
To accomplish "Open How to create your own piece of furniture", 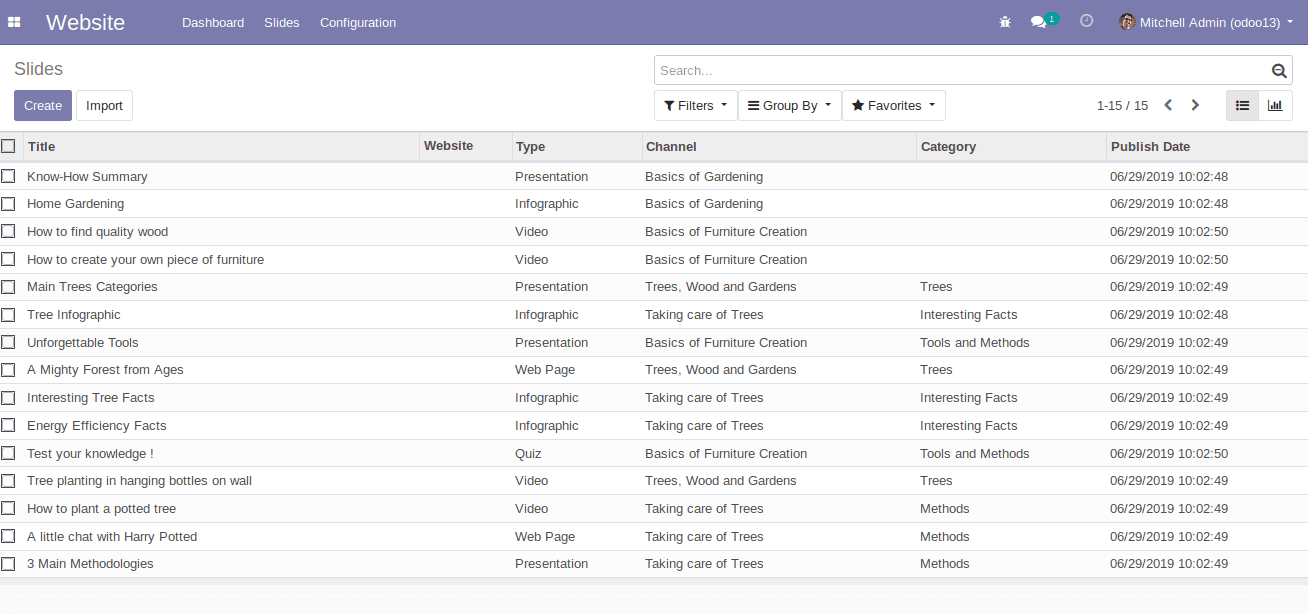I will pos(146,260).
